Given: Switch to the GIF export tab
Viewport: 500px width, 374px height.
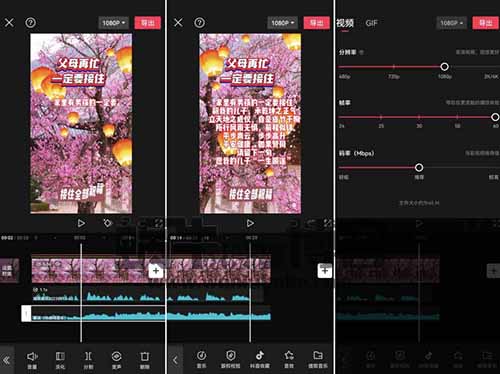Looking at the screenshot, I should pyautogui.click(x=371, y=23).
